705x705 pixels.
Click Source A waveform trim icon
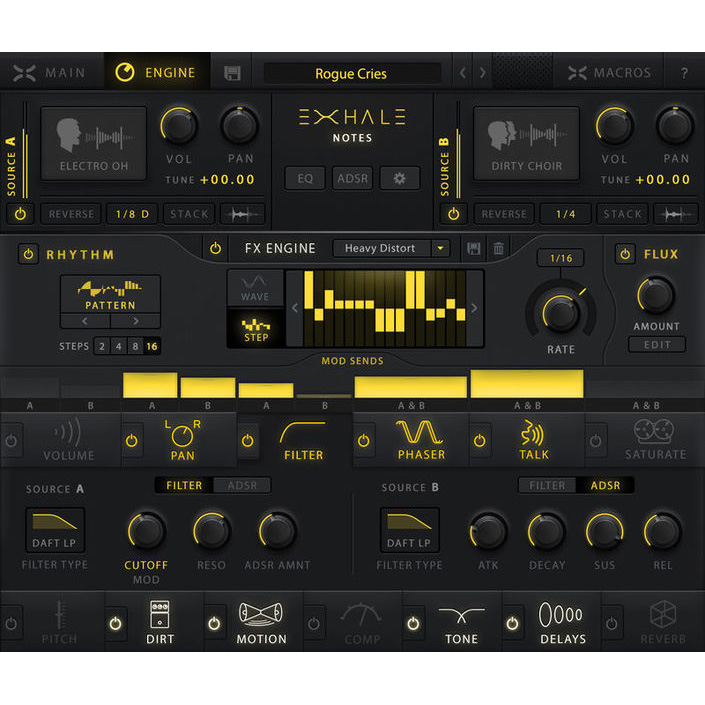pyautogui.click(x=242, y=214)
